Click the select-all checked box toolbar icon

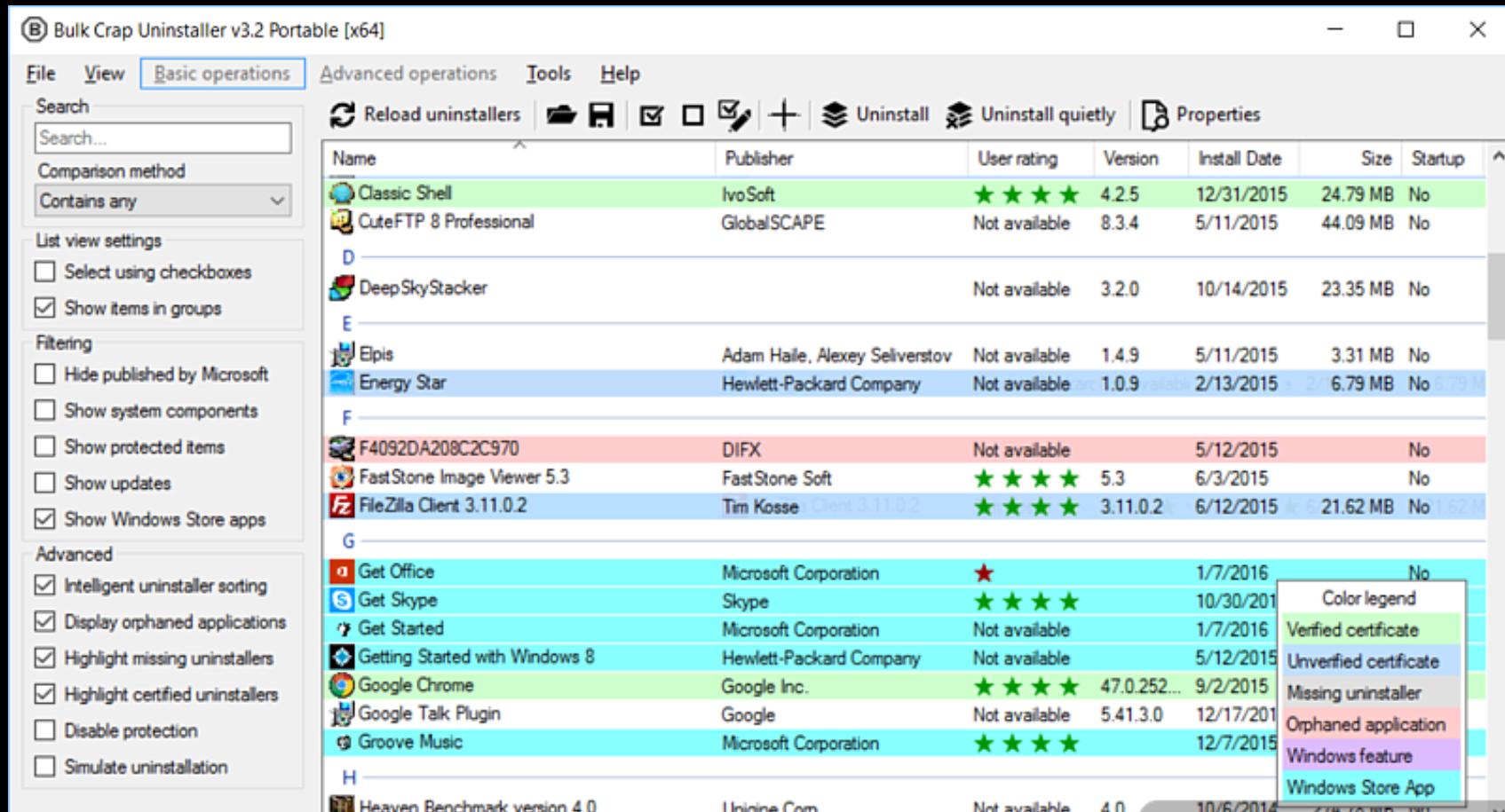(x=652, y=115)
